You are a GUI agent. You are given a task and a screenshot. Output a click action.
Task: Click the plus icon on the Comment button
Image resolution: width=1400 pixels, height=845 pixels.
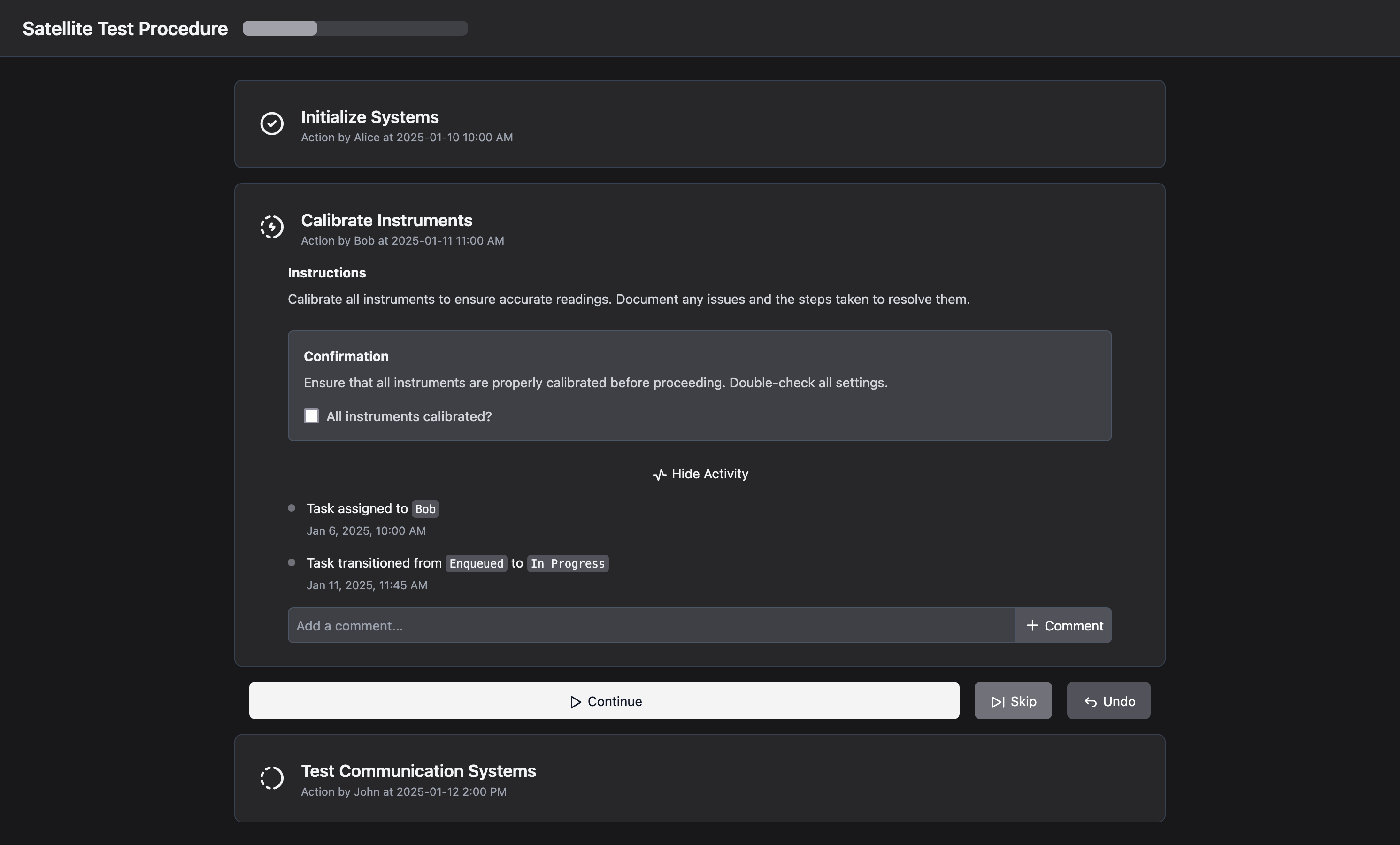[x=1032, y=625]
